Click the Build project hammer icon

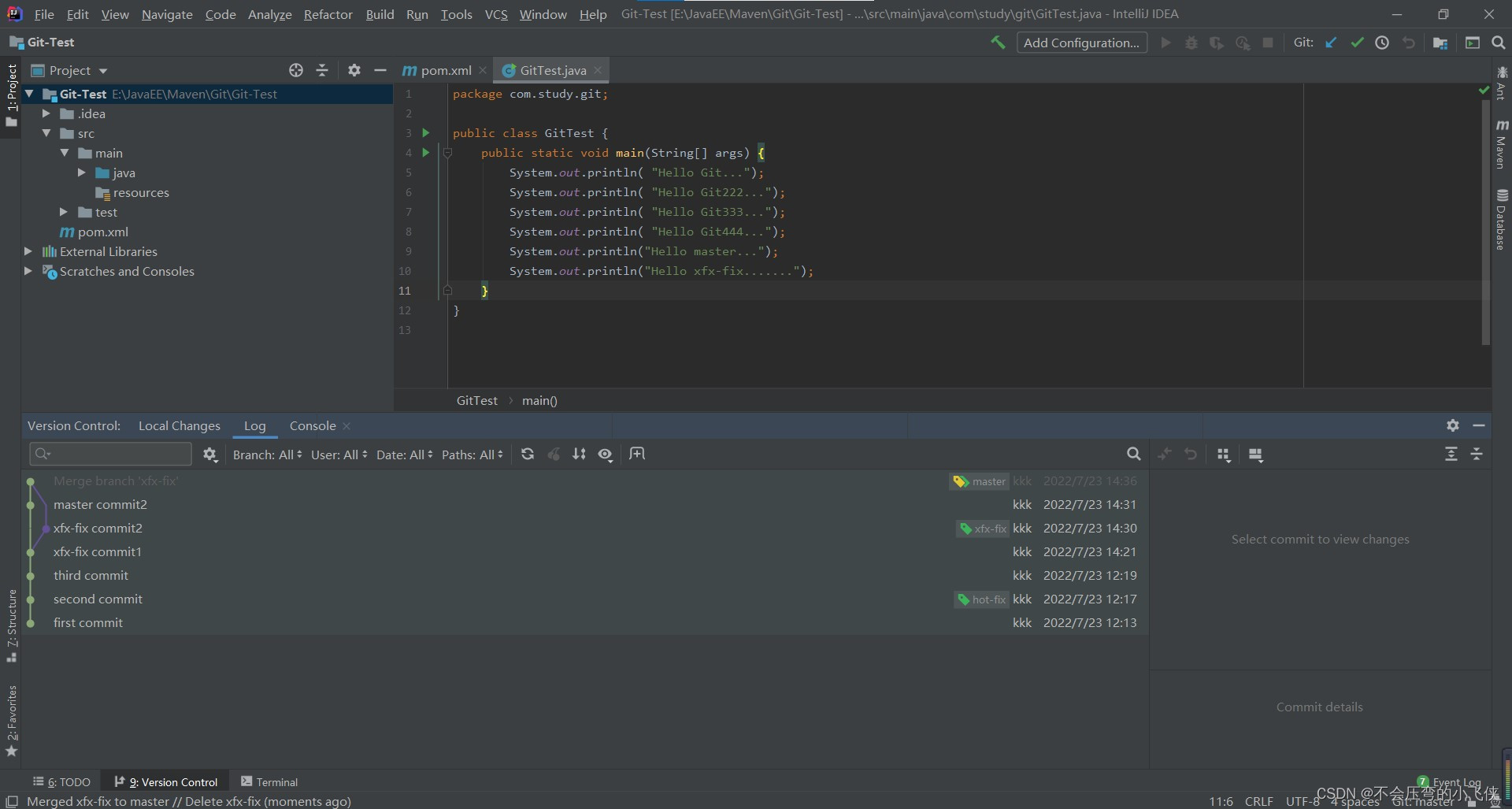tap(998, 43)
